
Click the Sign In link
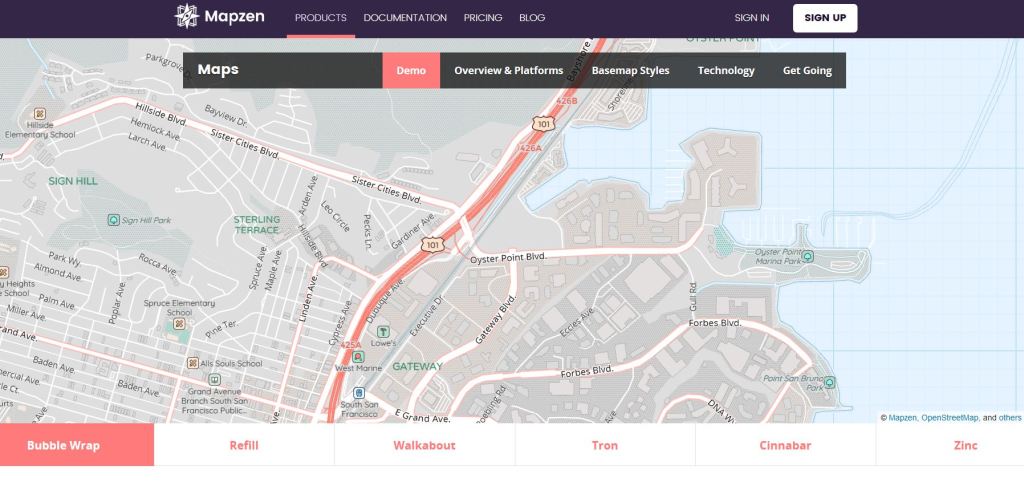click(x=752, y=18)
